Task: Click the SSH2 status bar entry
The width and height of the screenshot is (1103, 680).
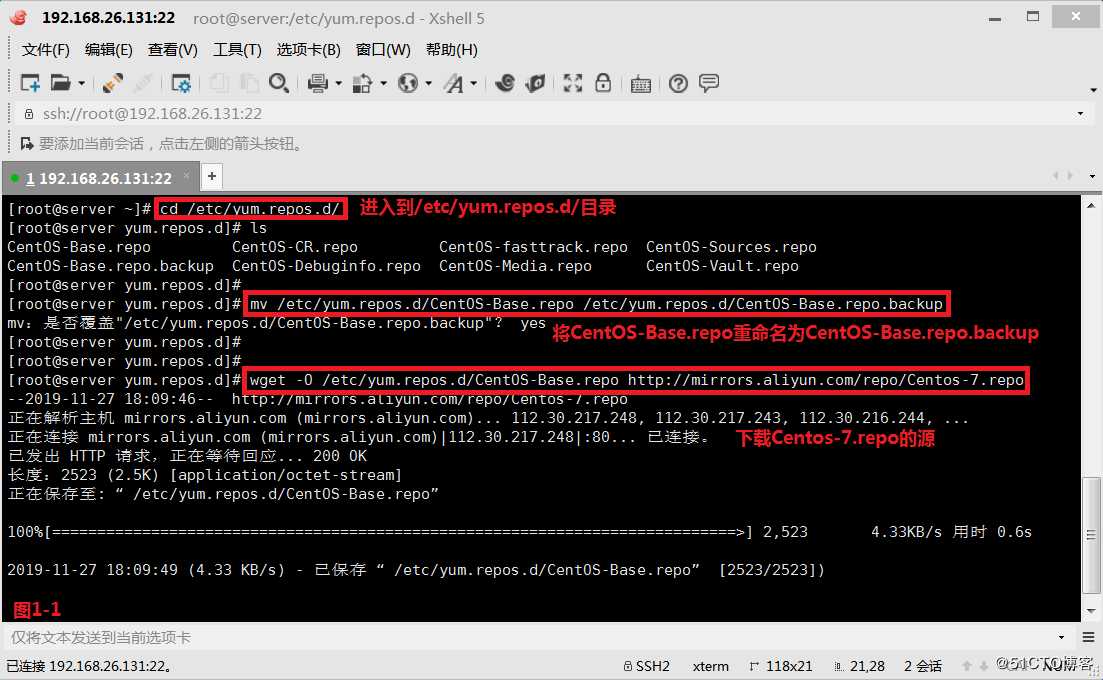Action: [646, 666]
